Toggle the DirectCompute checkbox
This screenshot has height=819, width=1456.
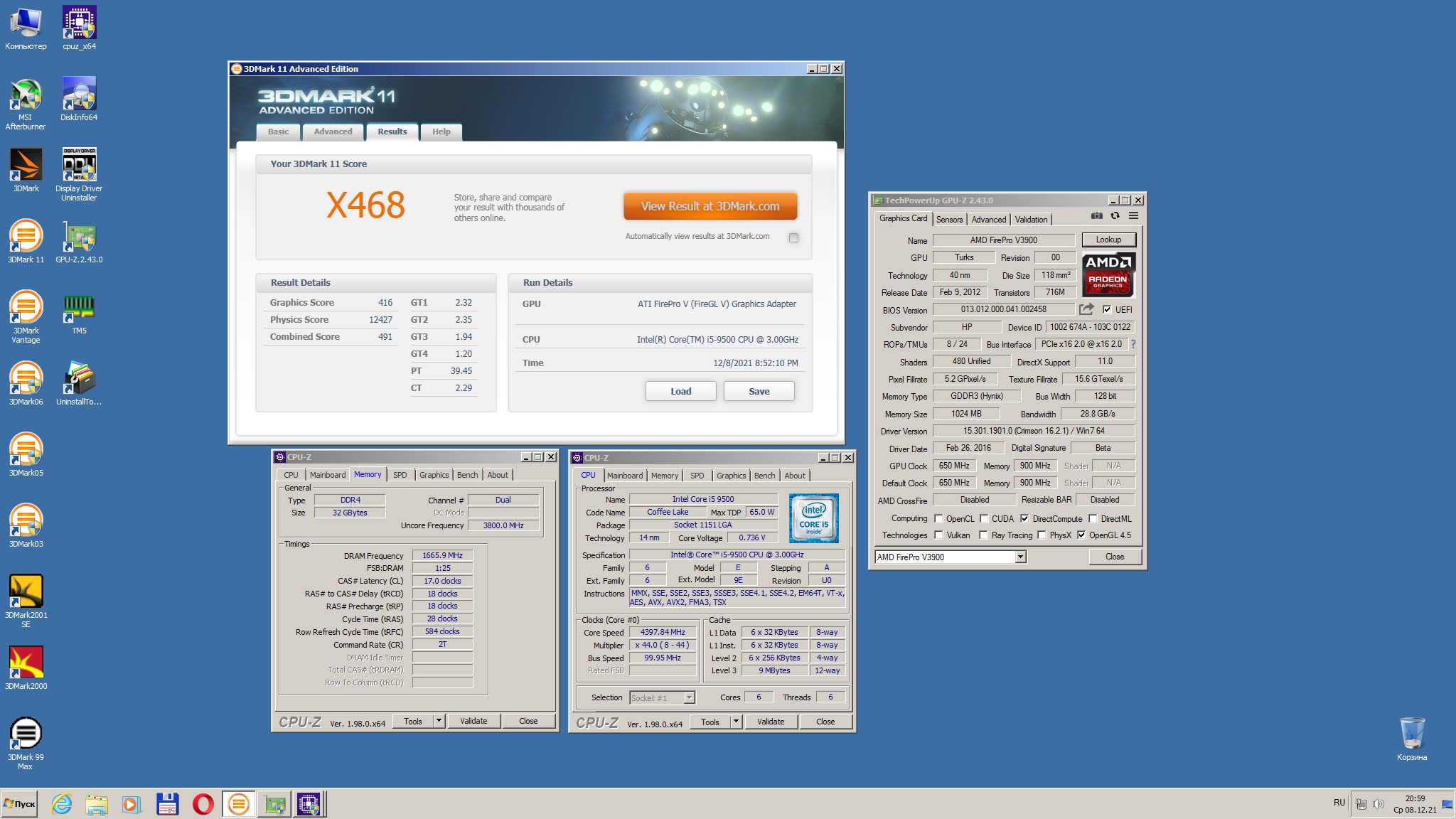point(1024,519)
